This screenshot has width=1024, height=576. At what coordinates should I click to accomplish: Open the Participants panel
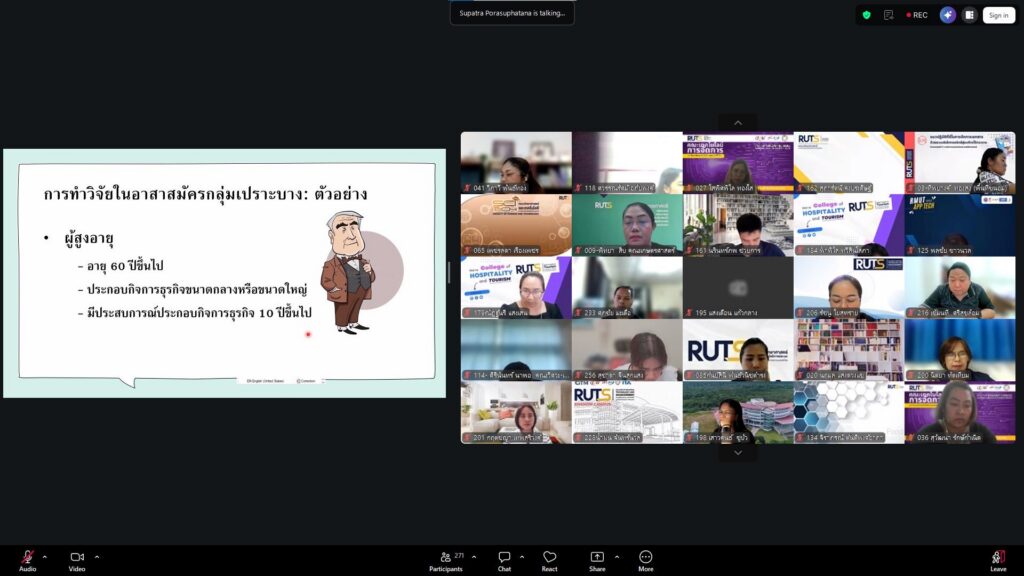pyautogui.click(x=446, y=558)
